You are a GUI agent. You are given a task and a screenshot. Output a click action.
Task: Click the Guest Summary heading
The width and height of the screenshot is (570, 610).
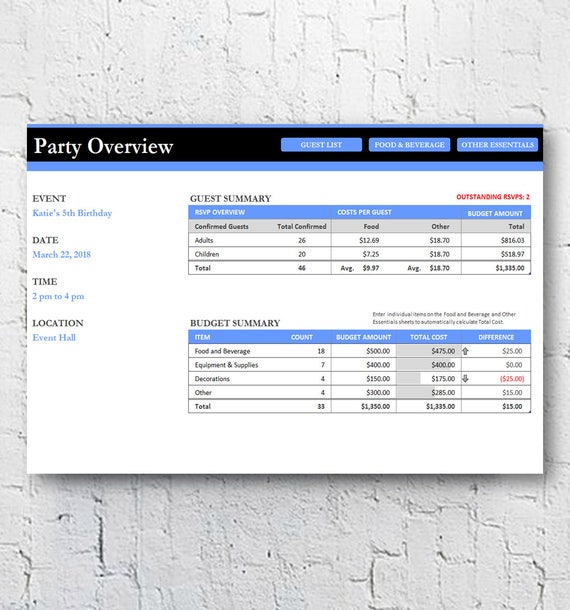click(x=231, y=198)
